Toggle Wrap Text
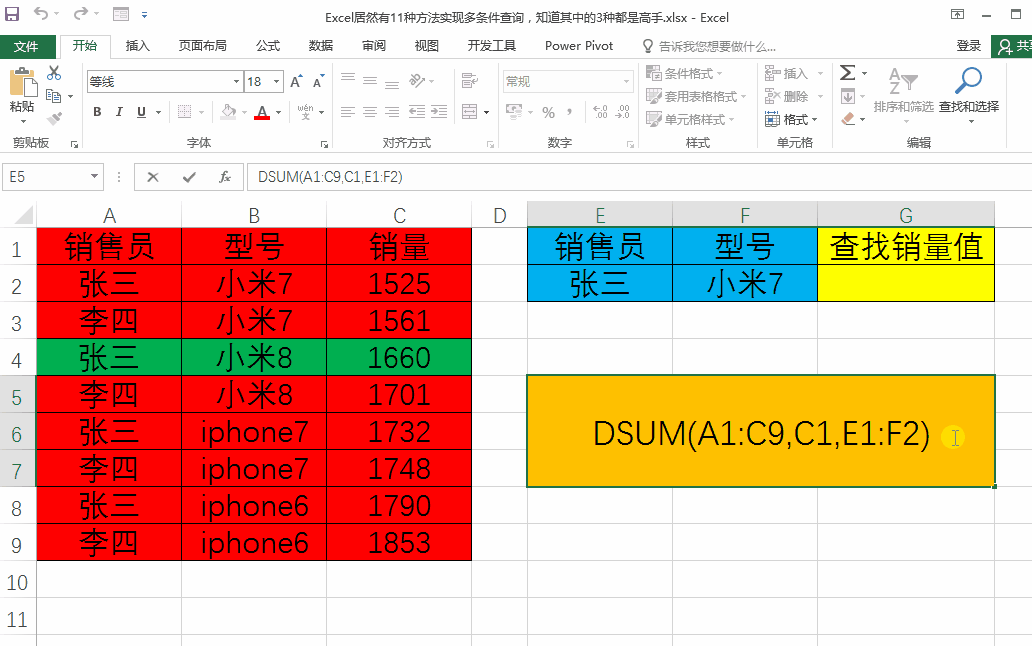 coord(470,80)
